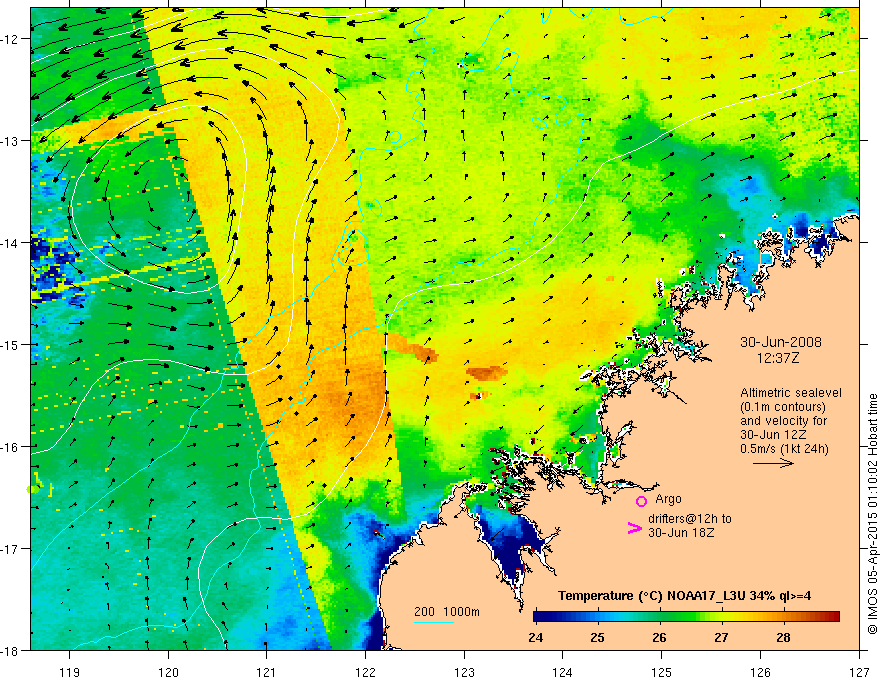Screen dimensions: 880x680
Task: Click the latitude axis label -16
Action: pyautogui.click(x=12, y=447)
